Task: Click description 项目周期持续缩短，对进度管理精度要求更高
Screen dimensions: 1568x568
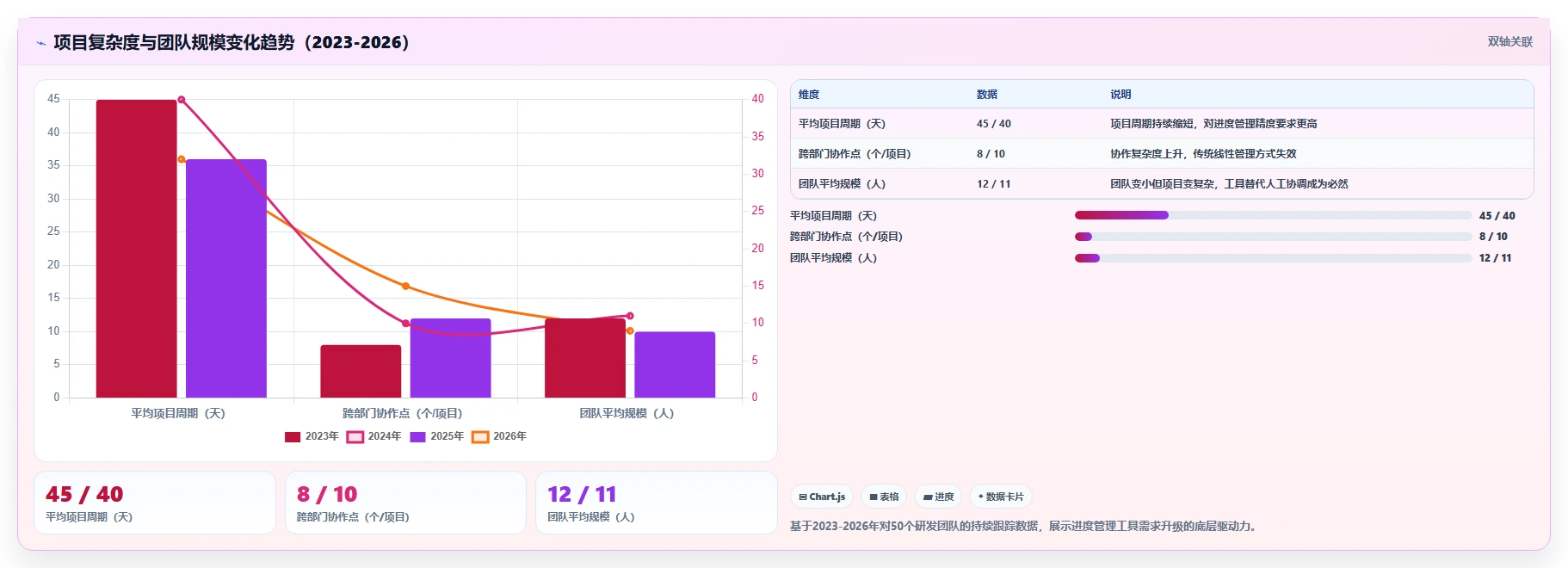Action: (1213, 124)
